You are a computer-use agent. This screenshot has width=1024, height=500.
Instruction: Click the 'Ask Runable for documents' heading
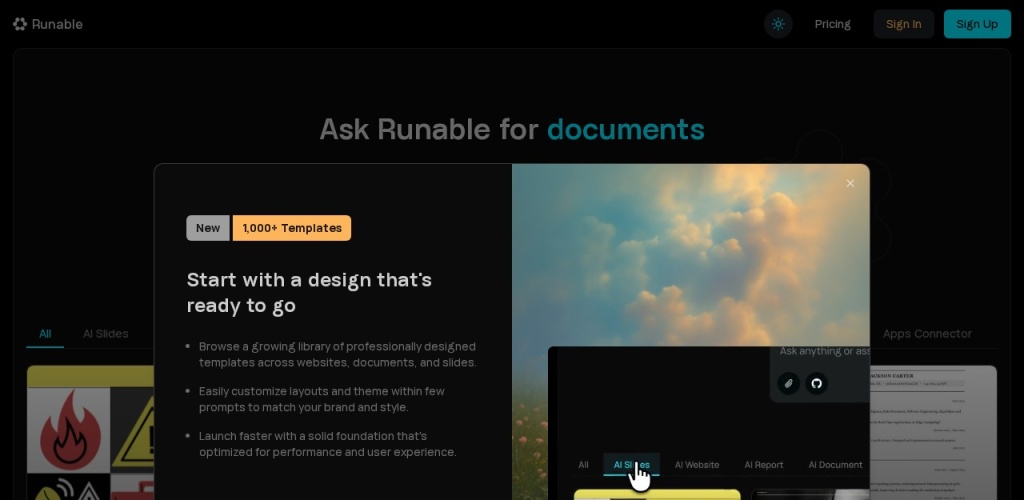tap(512, 129)
